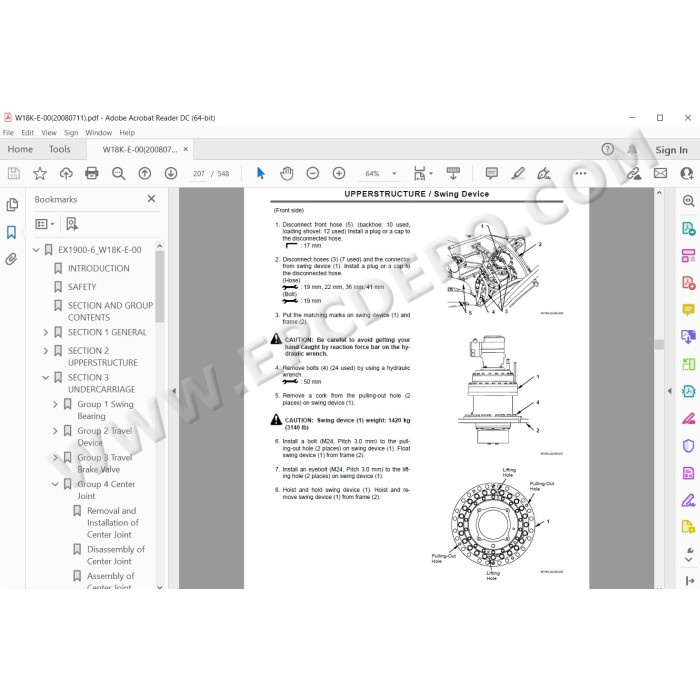Collapse the EX1900-6_W18K-E-00 bookmark
700x700 pixels.
(x=36, y=250)
